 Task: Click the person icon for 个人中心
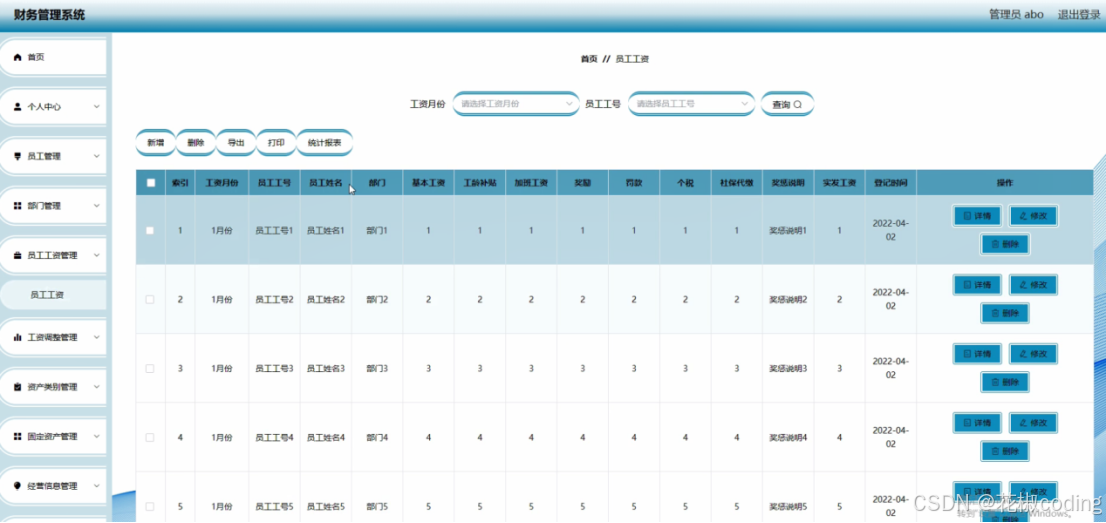pos(18,107)
